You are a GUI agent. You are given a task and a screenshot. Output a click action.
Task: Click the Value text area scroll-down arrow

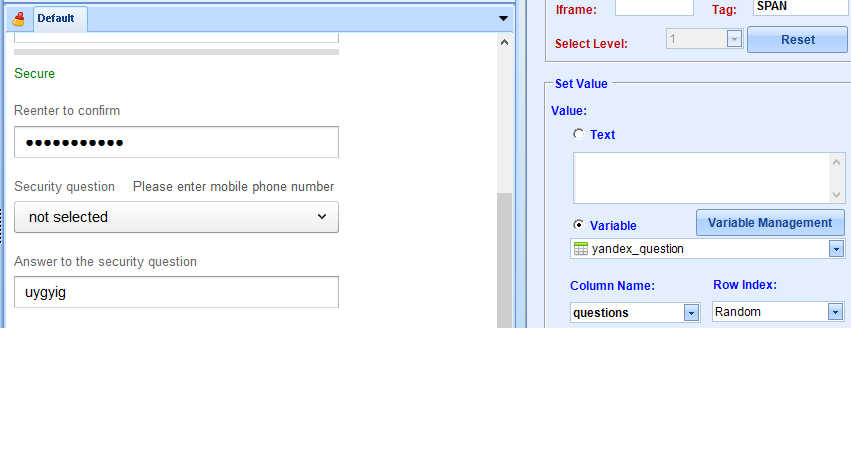pyautogui.click(x=837, y=195)
